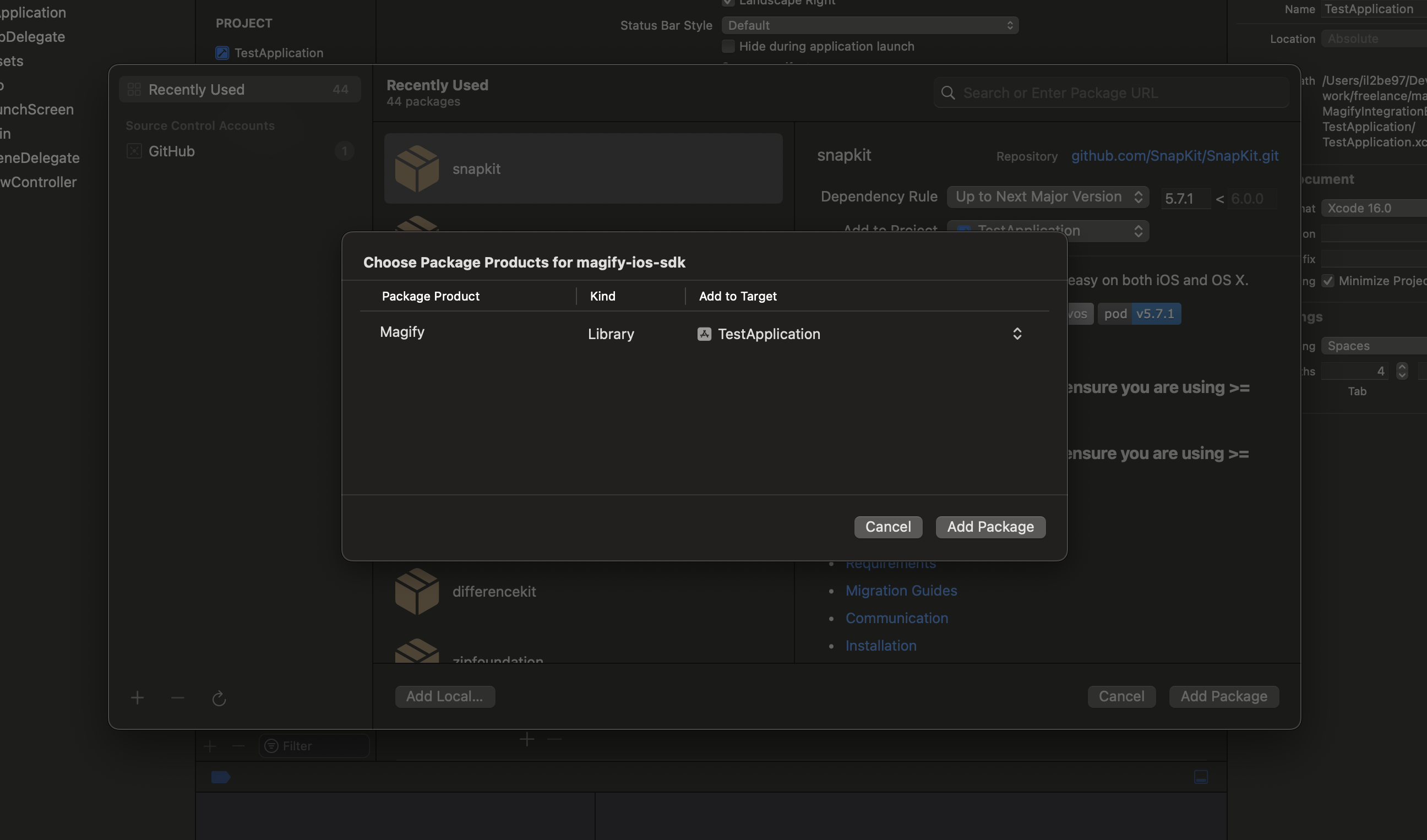Viewport: 1427px width, 840px height.
Task: Select the Magify package product row
Action: (705, 334)
